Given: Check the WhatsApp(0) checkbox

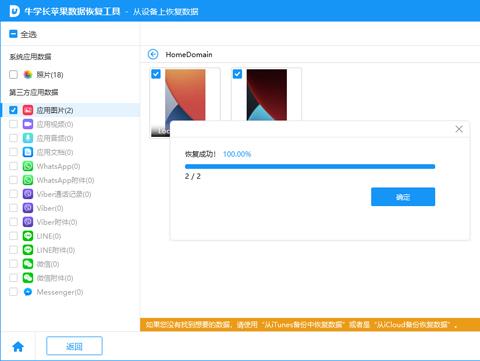Looking at the screenshot, I should point(13,166).
